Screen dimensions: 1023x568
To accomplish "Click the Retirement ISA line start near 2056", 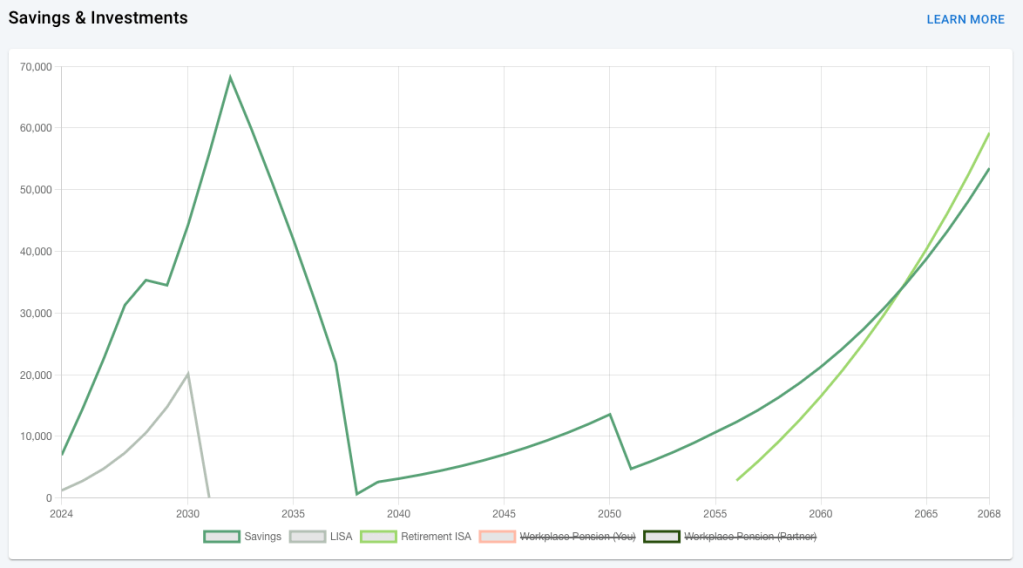I will click(737, 480).
